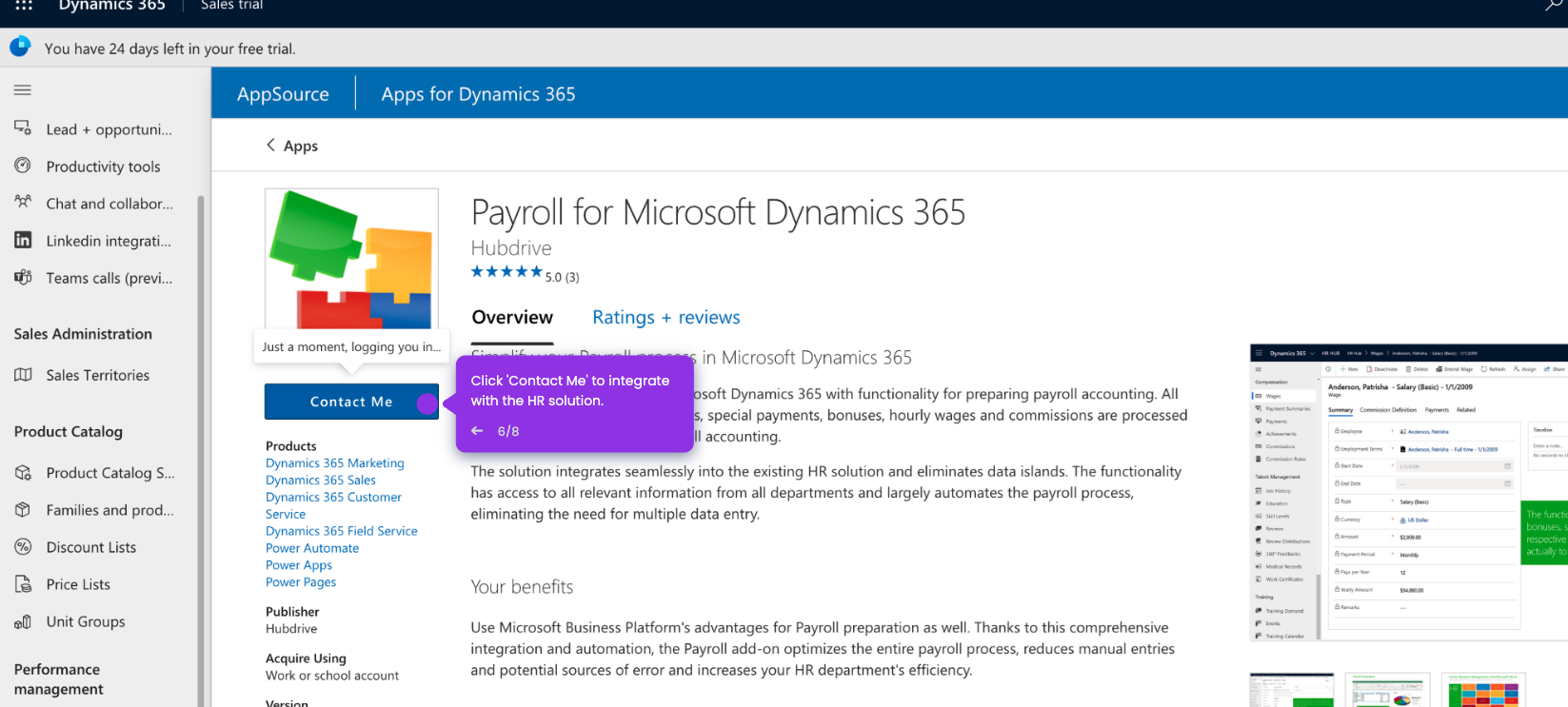The image size is (1568, 707).
Task: Click the Dynamics 365 brand title
Action: (111, 6)
